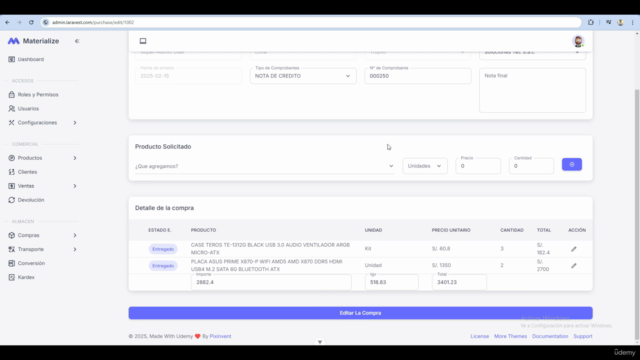Reload the page with browser refresh icon

point(31,22)
